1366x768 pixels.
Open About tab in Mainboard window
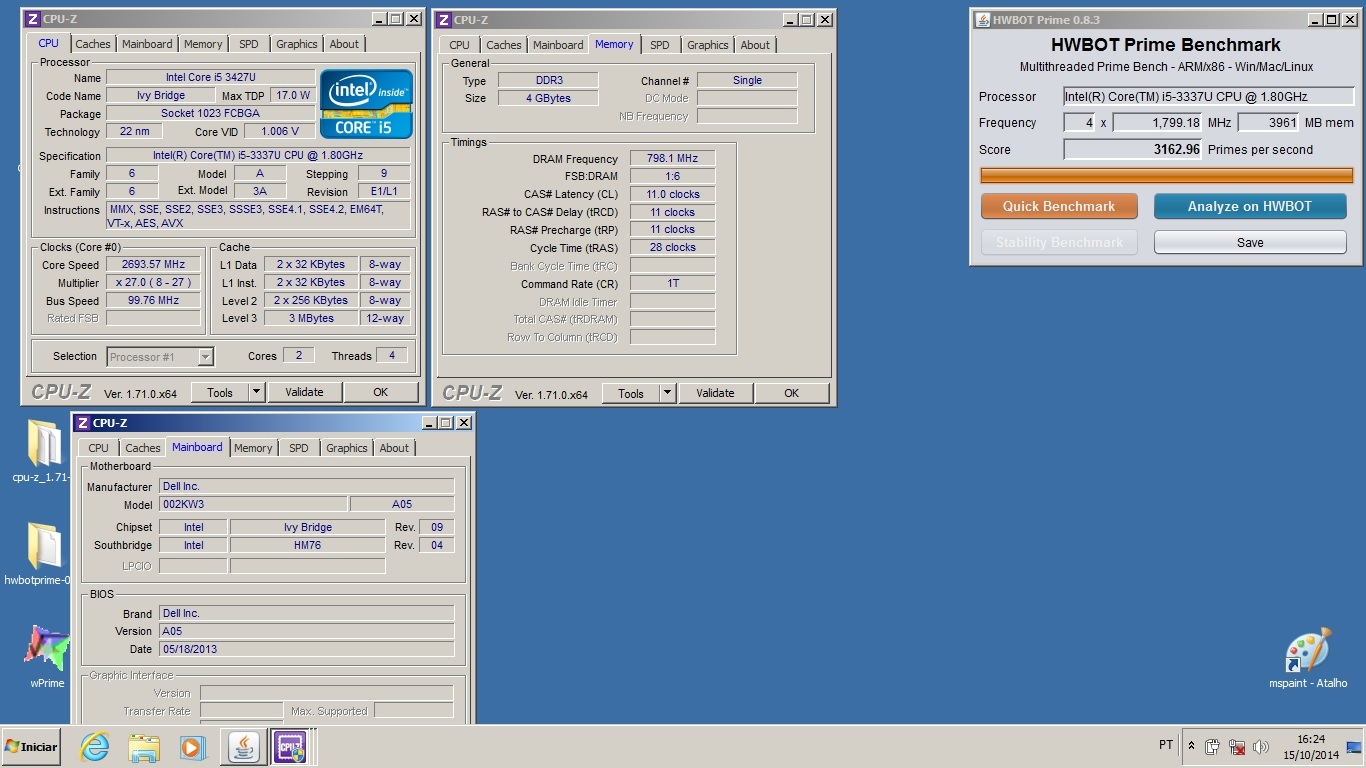[394, 448]
